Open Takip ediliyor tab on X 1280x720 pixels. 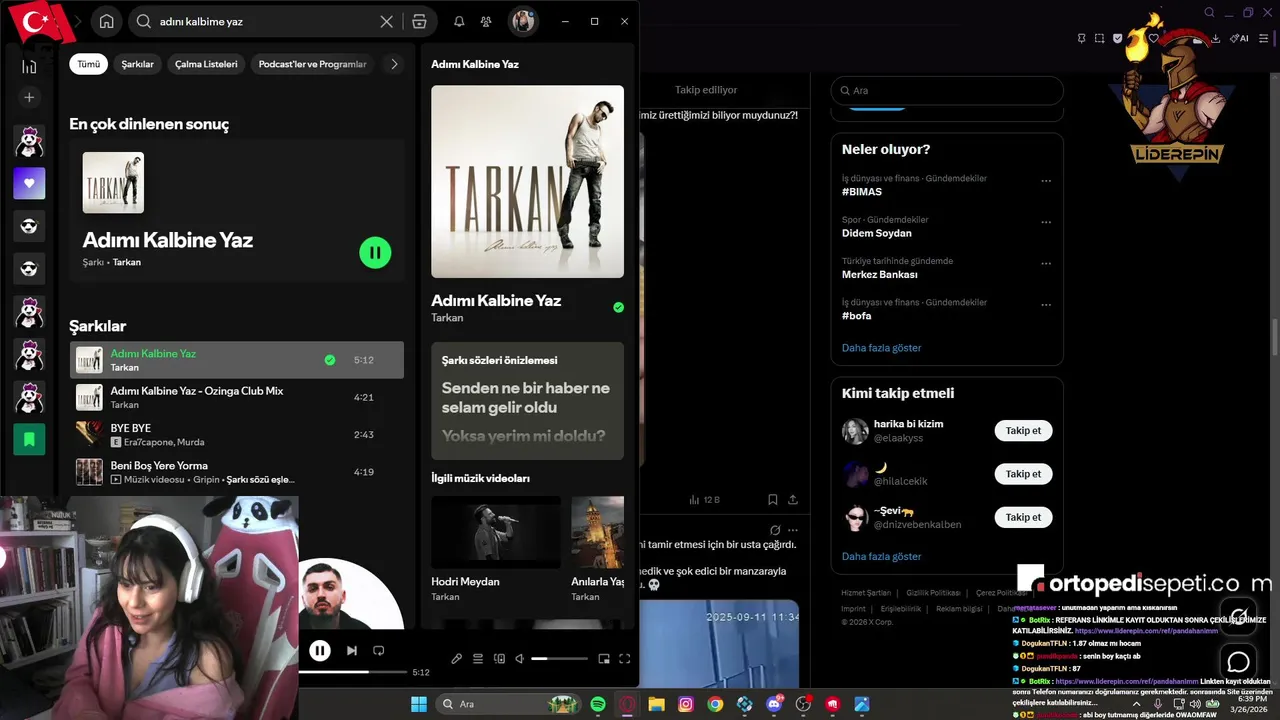pos(706,90)
